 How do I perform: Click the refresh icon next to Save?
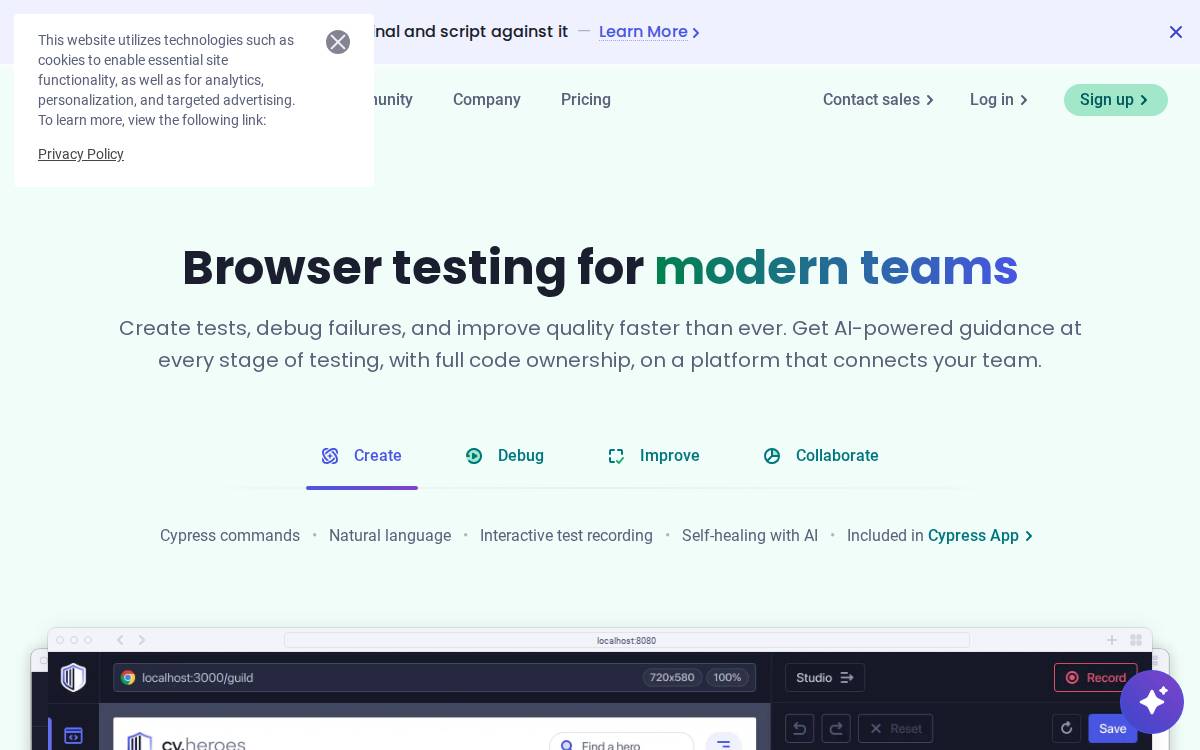click(x=1066, y=728)
